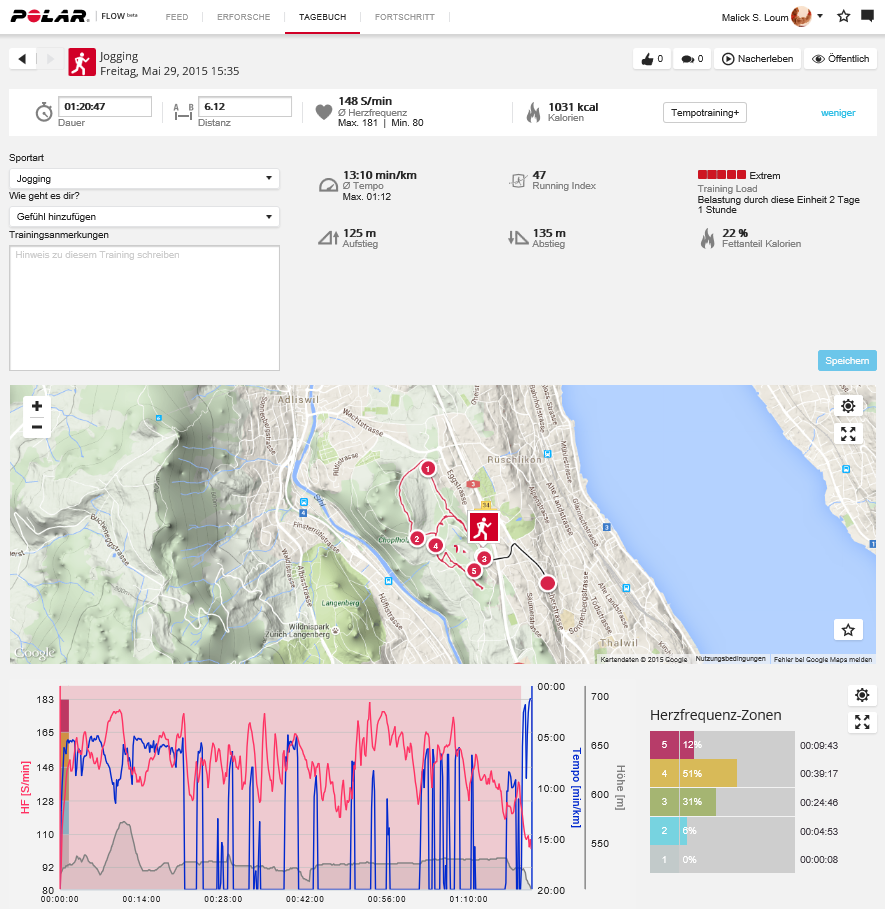Click the star button on map
The height and width of the screenshot is (909, 885).
coord(848,629)
